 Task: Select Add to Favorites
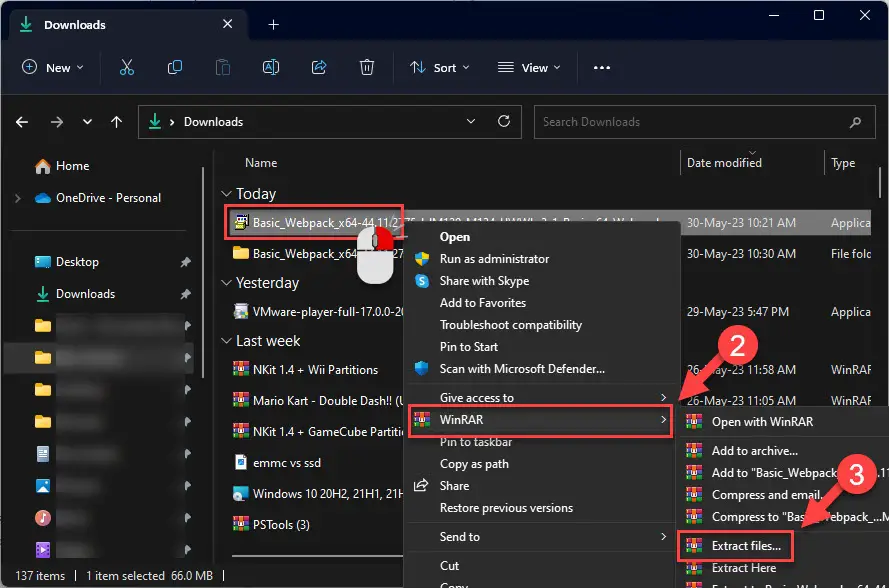point(483,303)
